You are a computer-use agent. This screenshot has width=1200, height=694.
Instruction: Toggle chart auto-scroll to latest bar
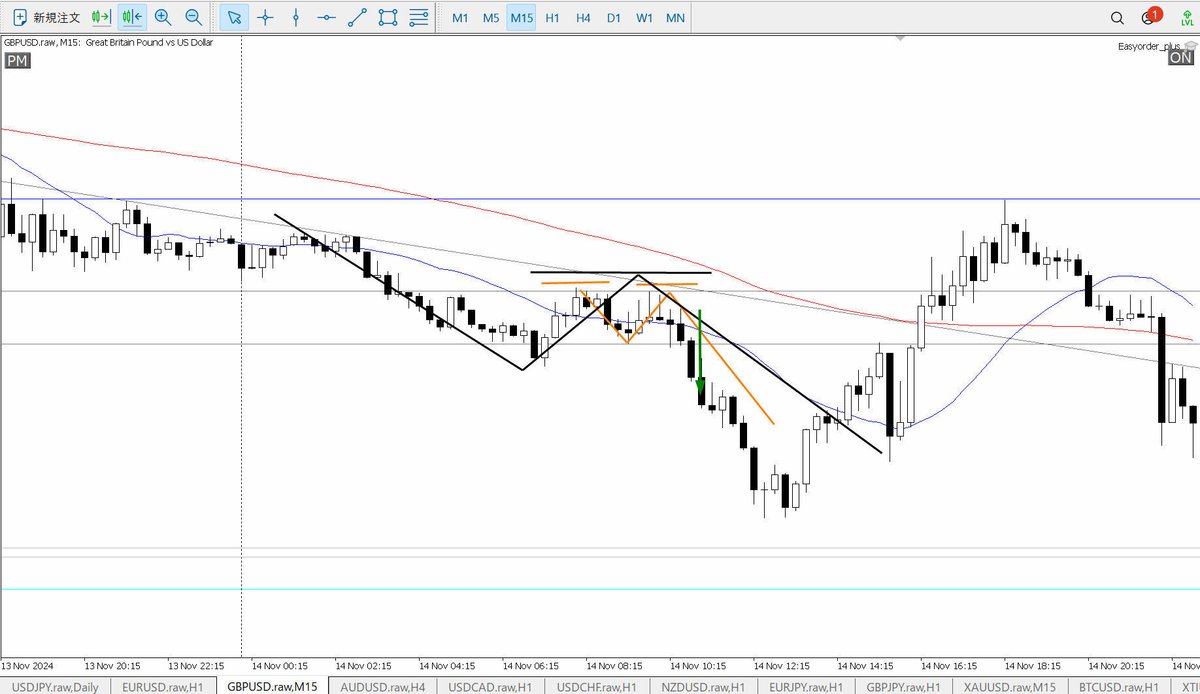[131, 17]
